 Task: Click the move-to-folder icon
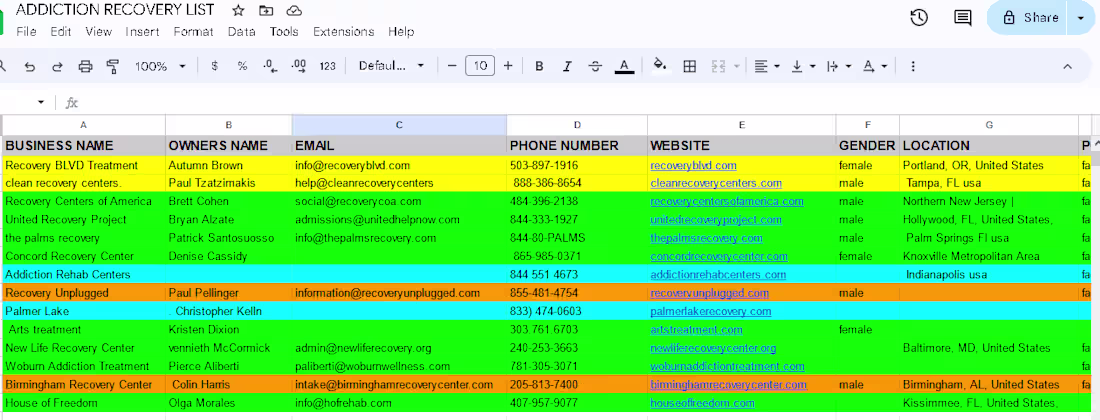pyautogui.click(x=266, y=11)
